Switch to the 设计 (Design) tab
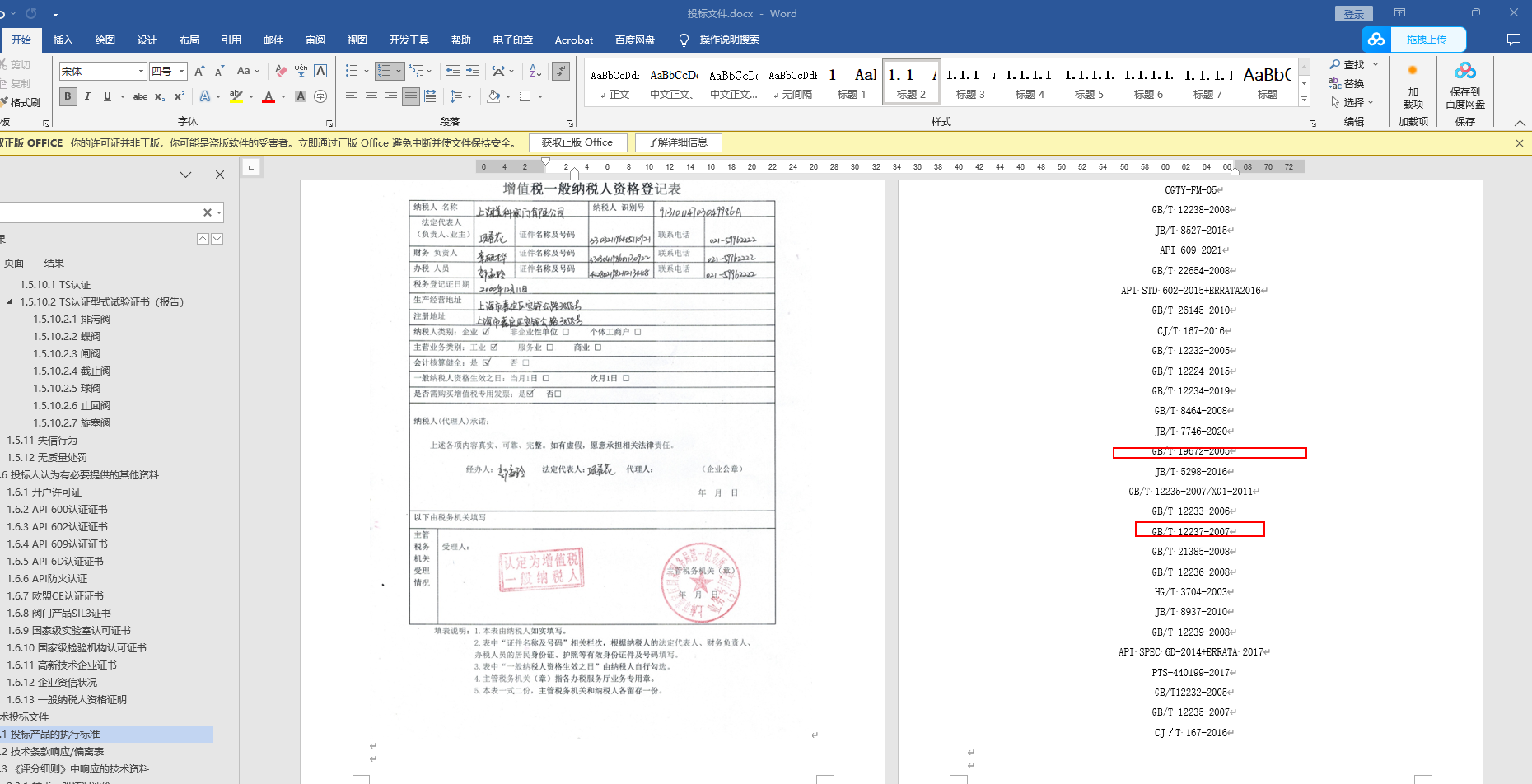Viewport: 1532px width, 784px height. pos(147,40)
